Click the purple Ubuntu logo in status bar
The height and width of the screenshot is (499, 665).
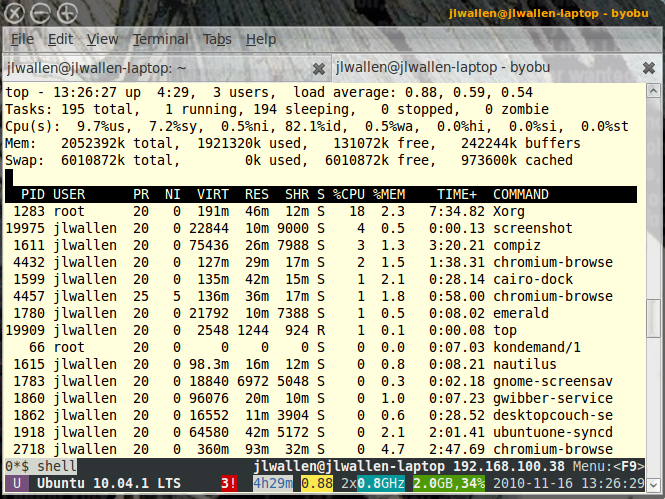[x=15, y=484]
